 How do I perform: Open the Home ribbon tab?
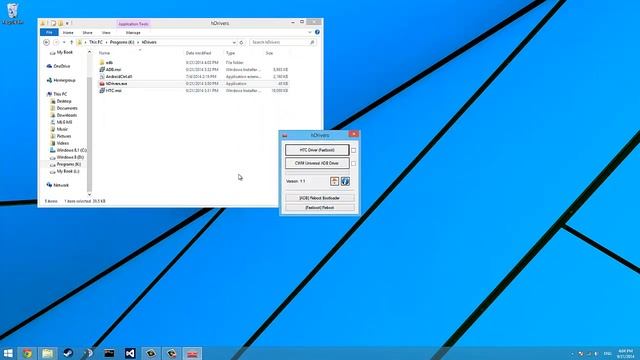[68, 32]
